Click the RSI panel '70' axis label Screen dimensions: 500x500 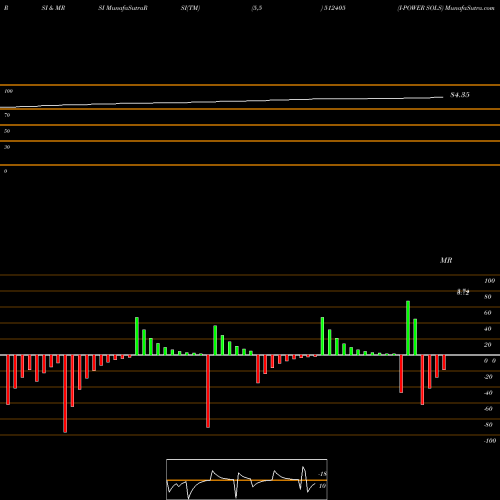[x=7, y=115]
